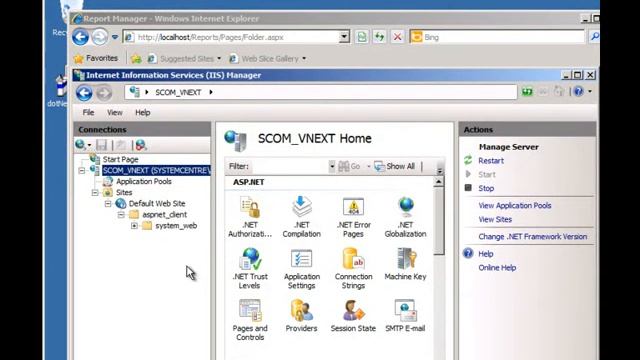
Task: Click the help question mark icon in IIS toolbar
Action: pyautogui.click(x=578, y=91)
